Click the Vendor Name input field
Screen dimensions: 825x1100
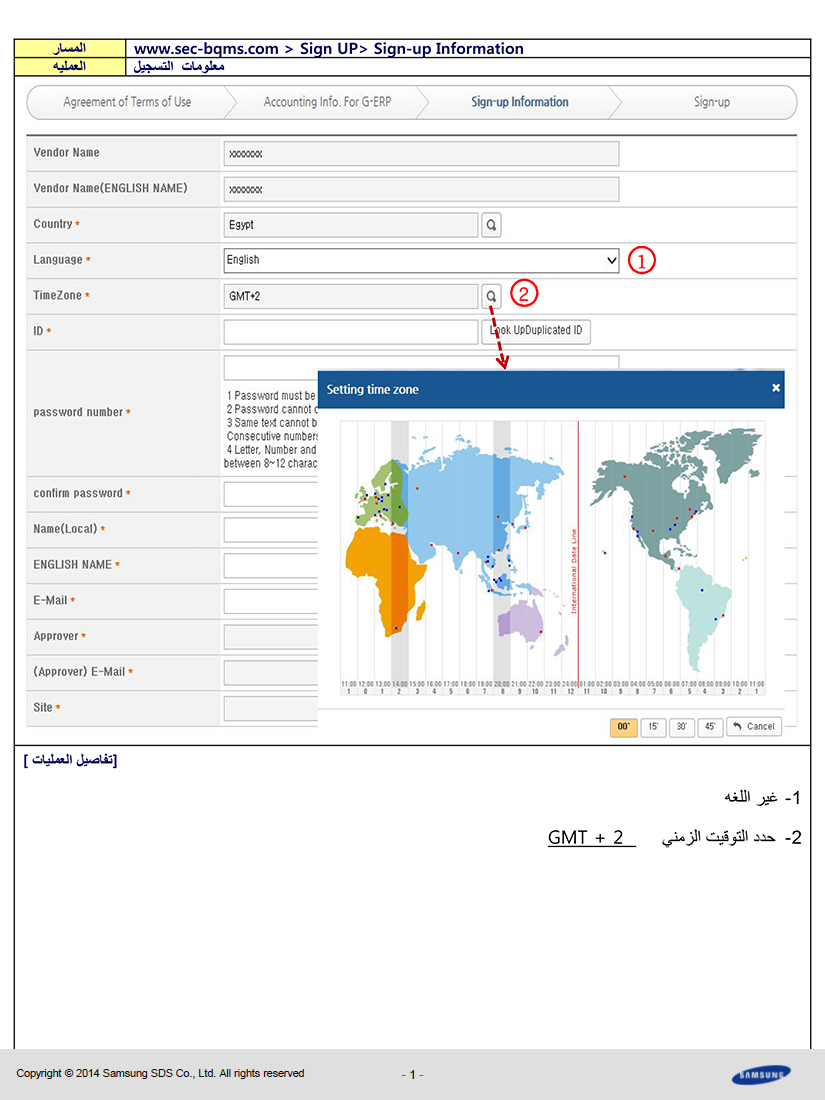[421, 154]
